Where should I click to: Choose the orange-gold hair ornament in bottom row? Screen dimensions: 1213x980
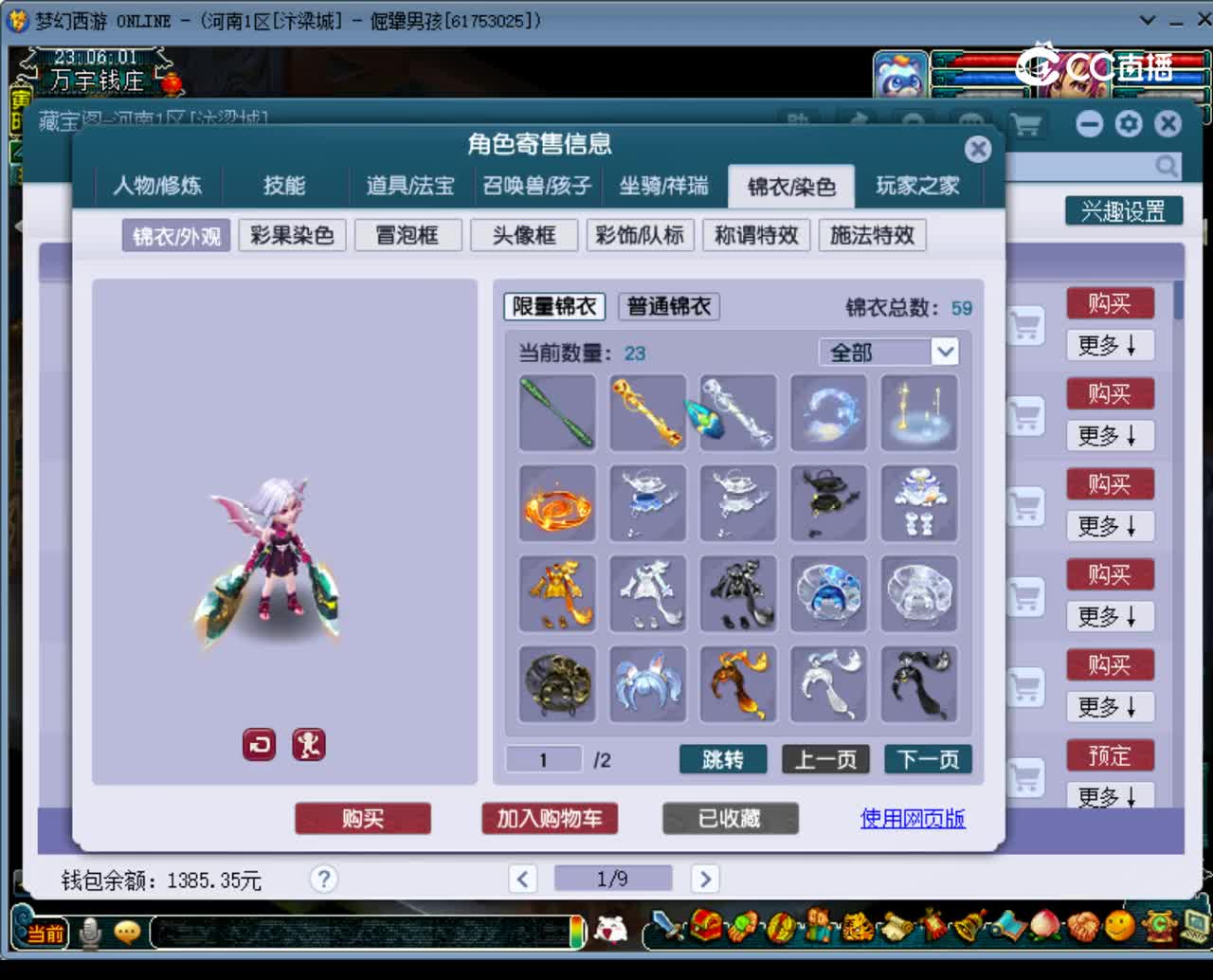738,684
